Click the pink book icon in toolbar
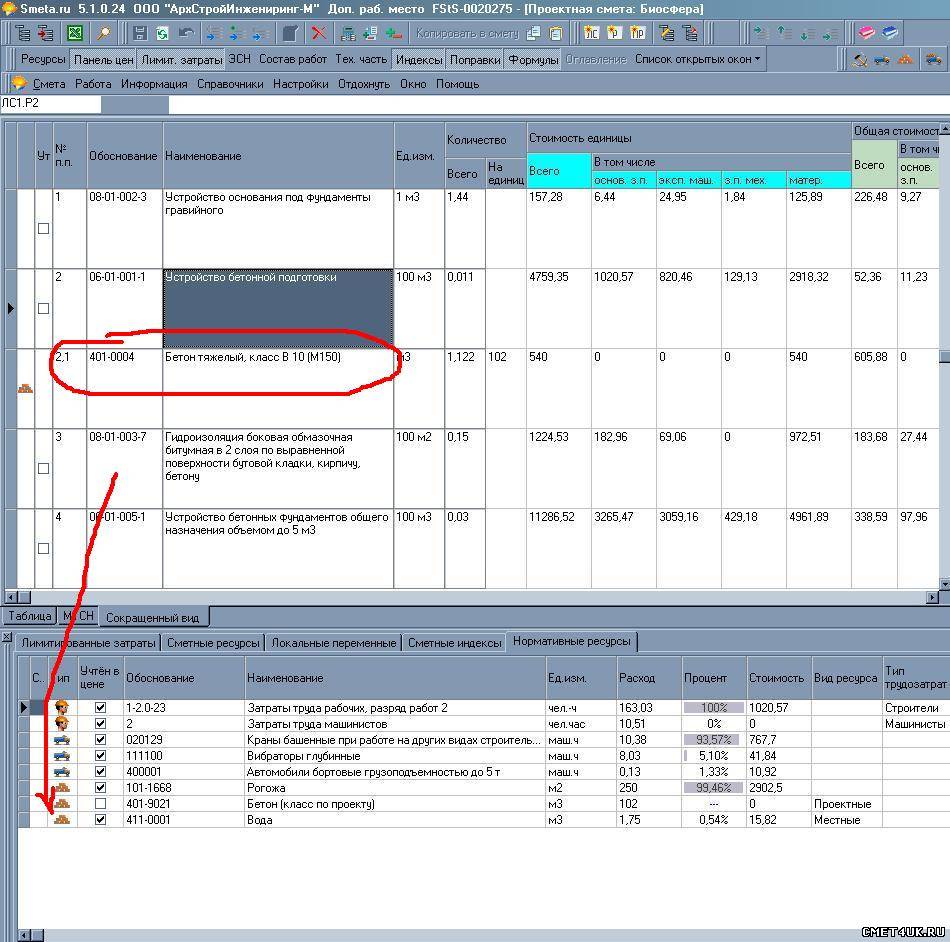 [x=867, y=33]
